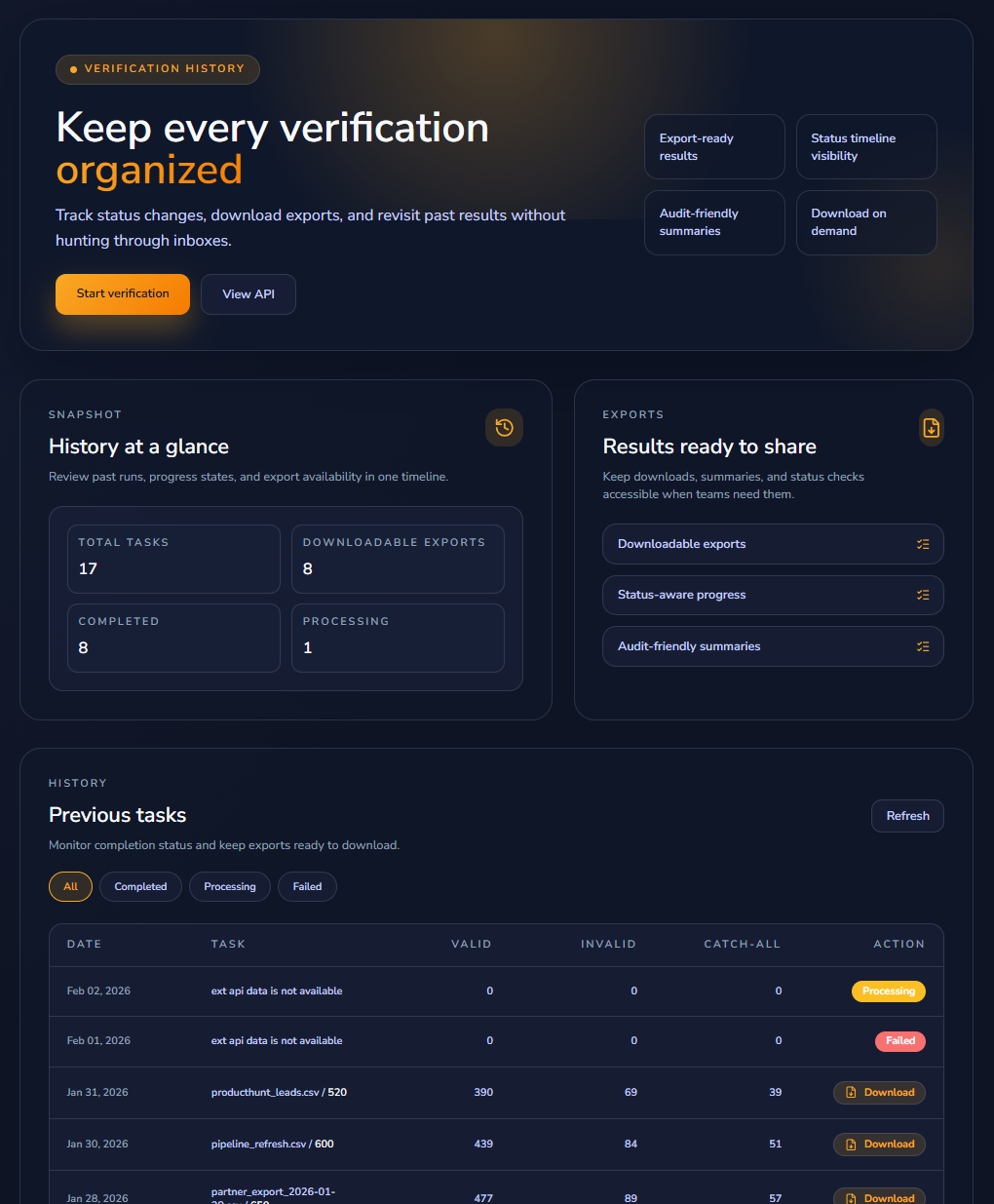Click the history clock icon in Snapshot panel
This screenshot has height=1204, width=994.
pyautogui.click(x=504, y=427)
